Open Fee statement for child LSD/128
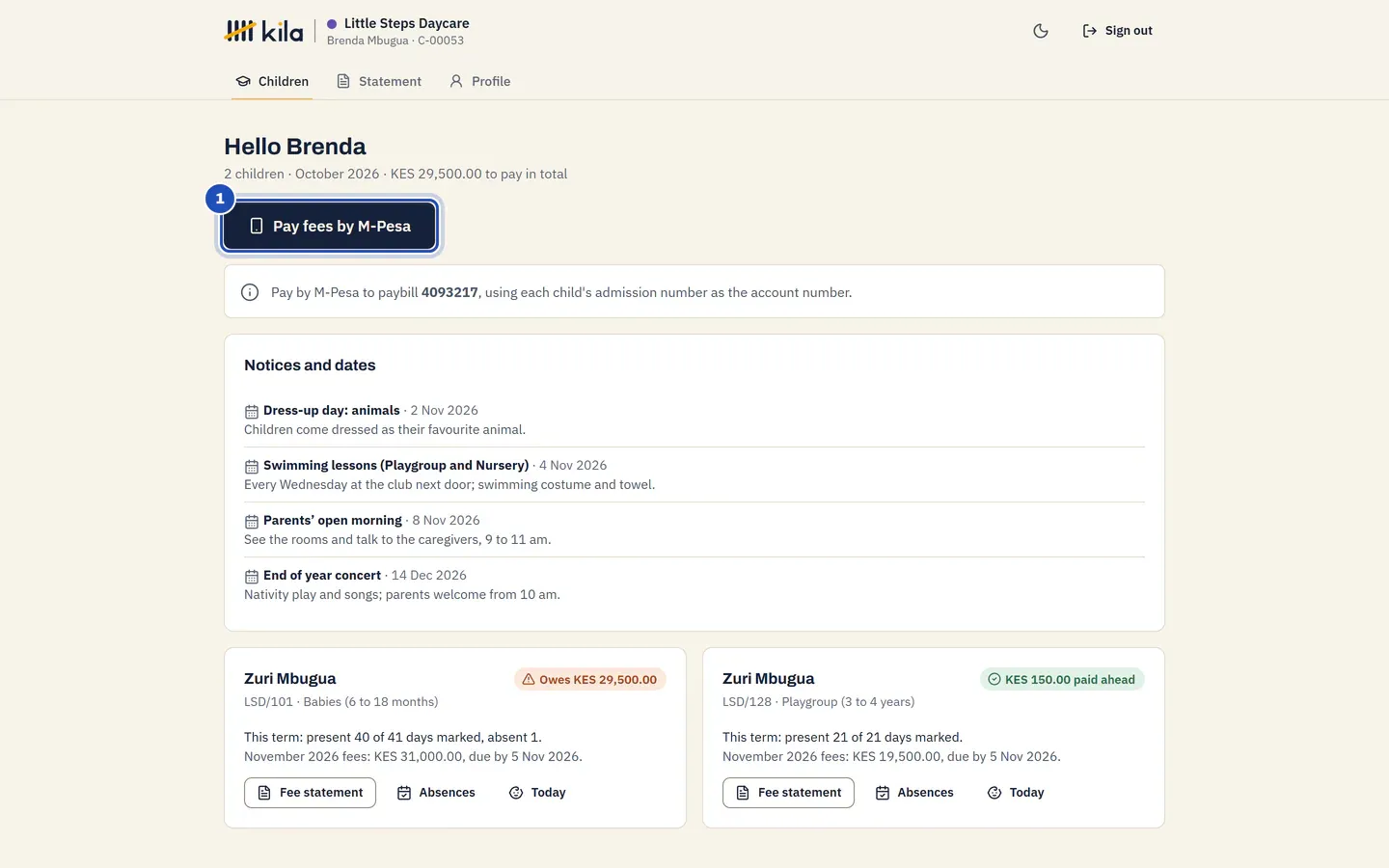 (x=788, y=793)
